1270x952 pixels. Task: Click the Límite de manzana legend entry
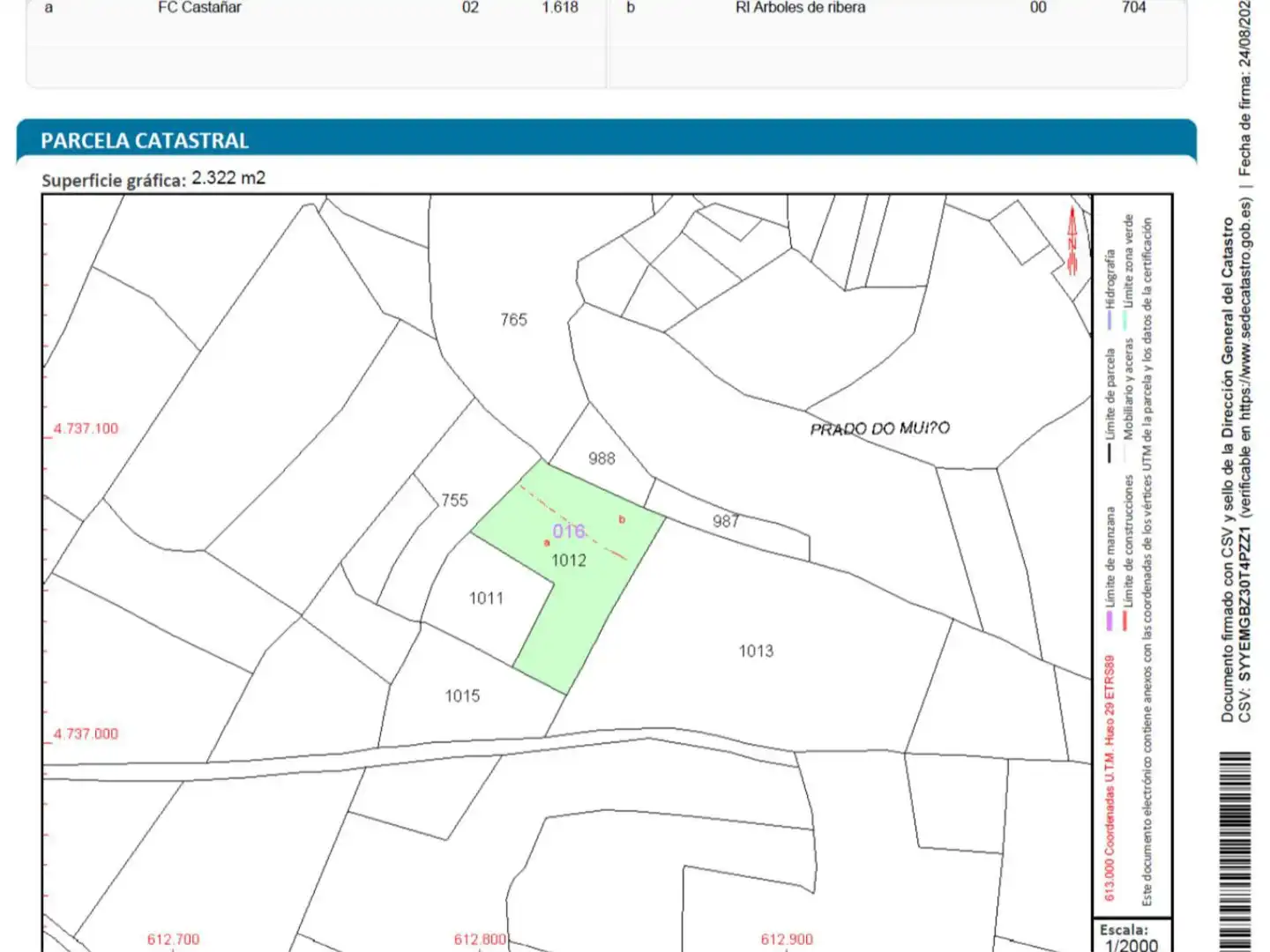(x=1110, y=569)
